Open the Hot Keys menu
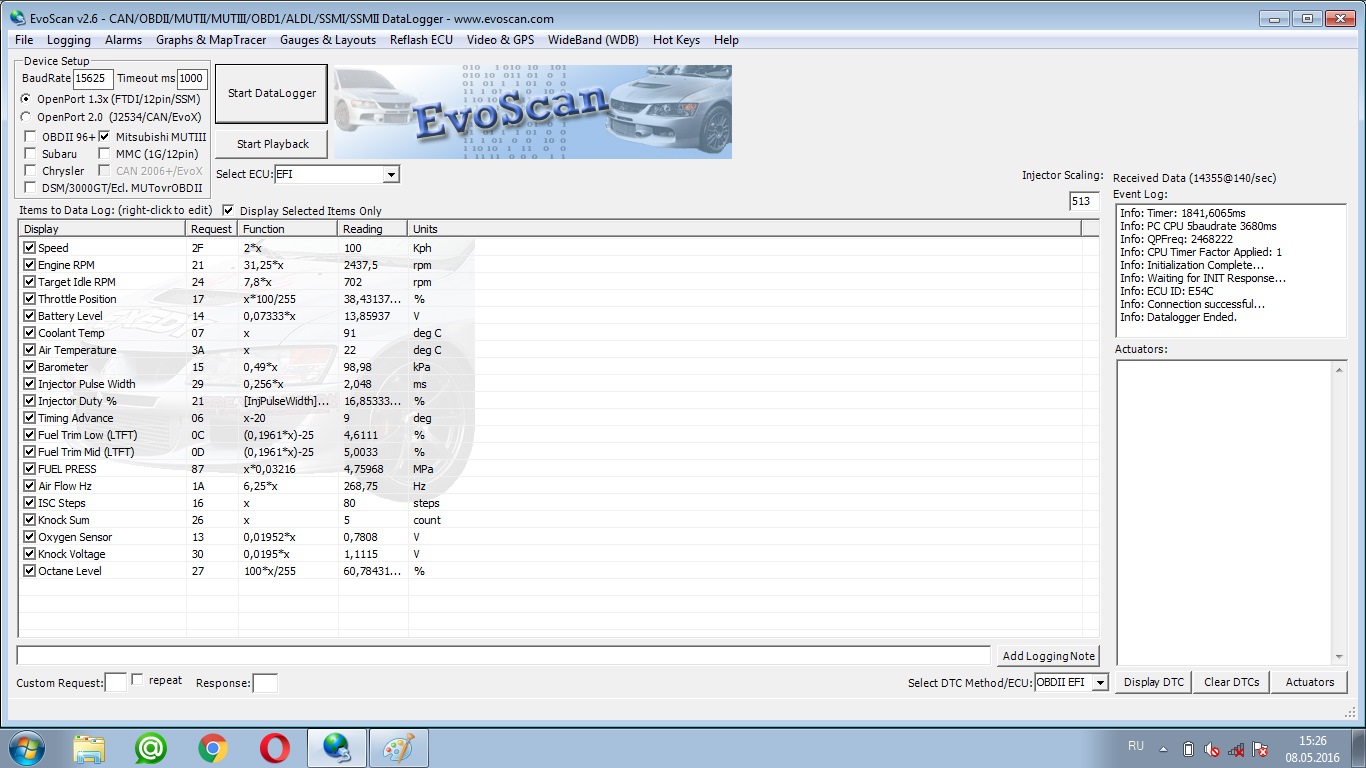 (x=676, y=40)
